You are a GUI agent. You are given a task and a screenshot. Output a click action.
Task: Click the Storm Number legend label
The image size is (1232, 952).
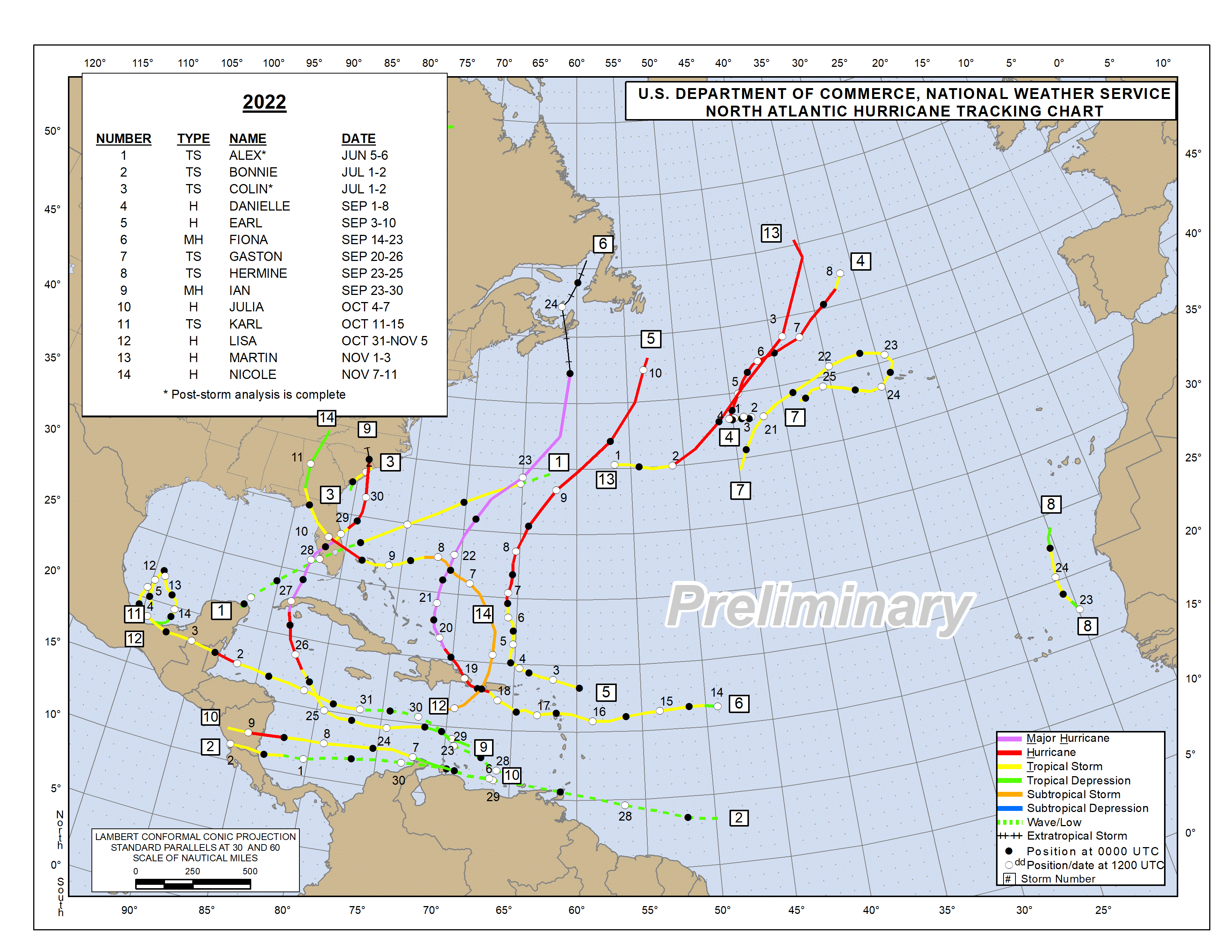(1058, 879)
